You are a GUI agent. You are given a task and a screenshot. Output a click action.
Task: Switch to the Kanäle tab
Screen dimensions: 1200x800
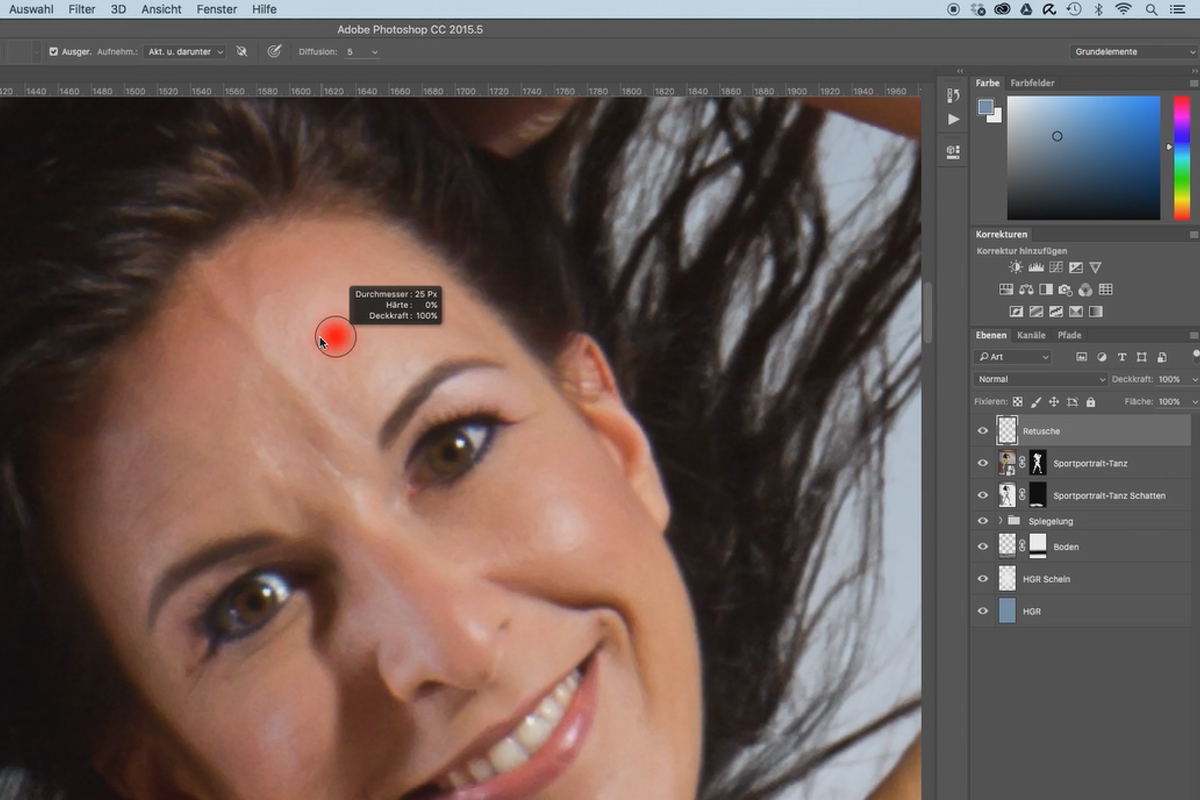(x=1031, y=335)
